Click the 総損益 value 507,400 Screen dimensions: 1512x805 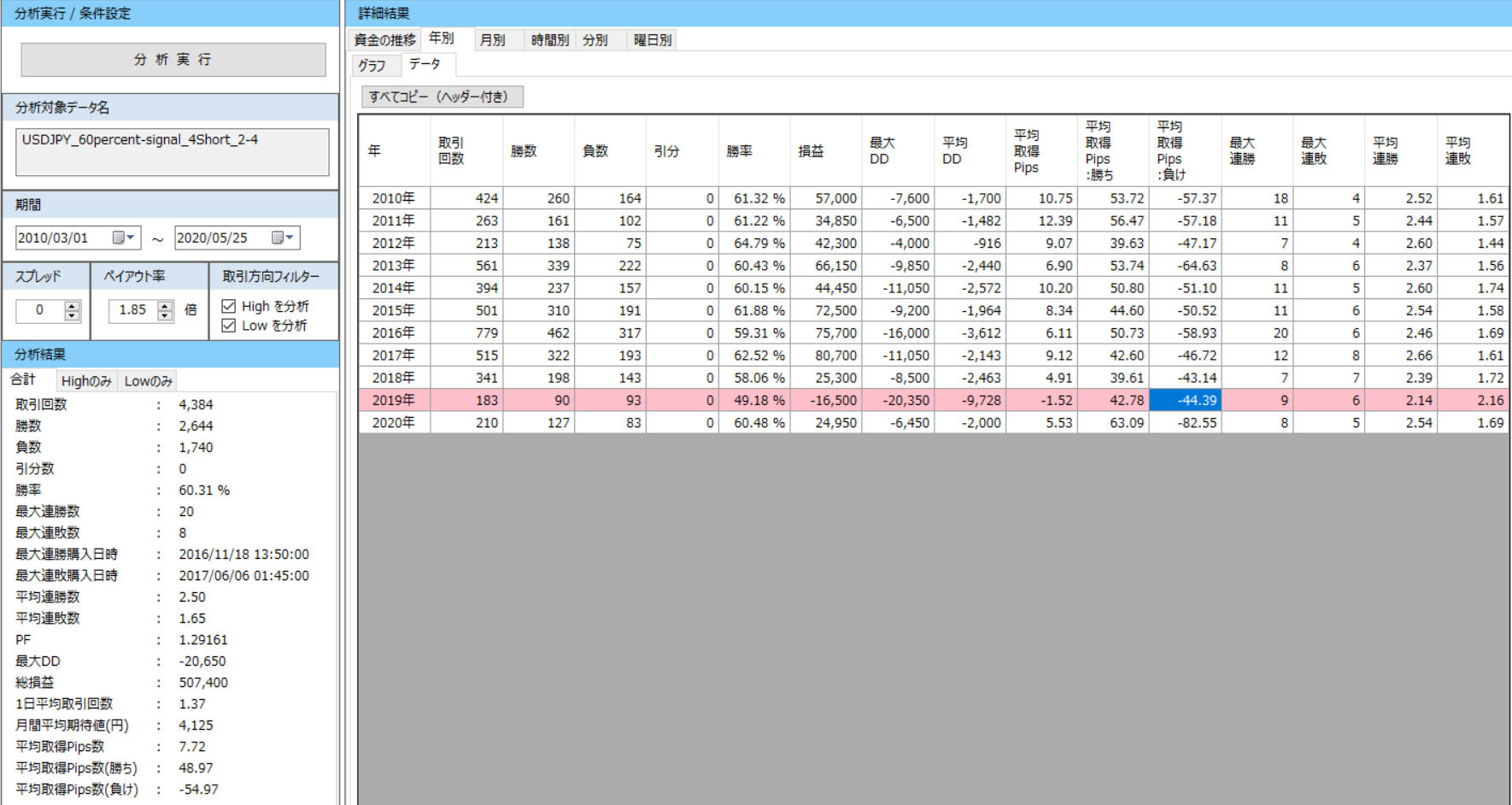pyautogui.click(x=203, y=683)
